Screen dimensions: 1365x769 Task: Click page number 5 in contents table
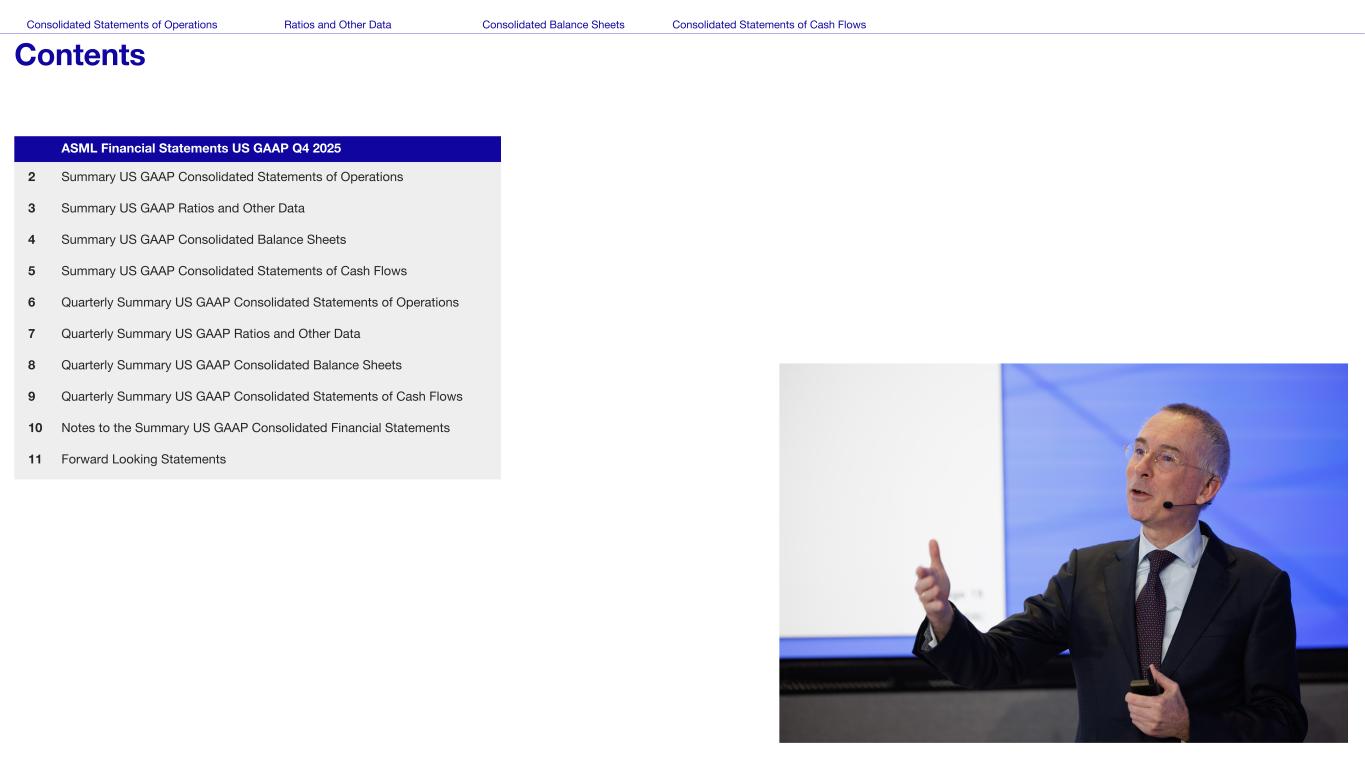[x=32, y=271]
